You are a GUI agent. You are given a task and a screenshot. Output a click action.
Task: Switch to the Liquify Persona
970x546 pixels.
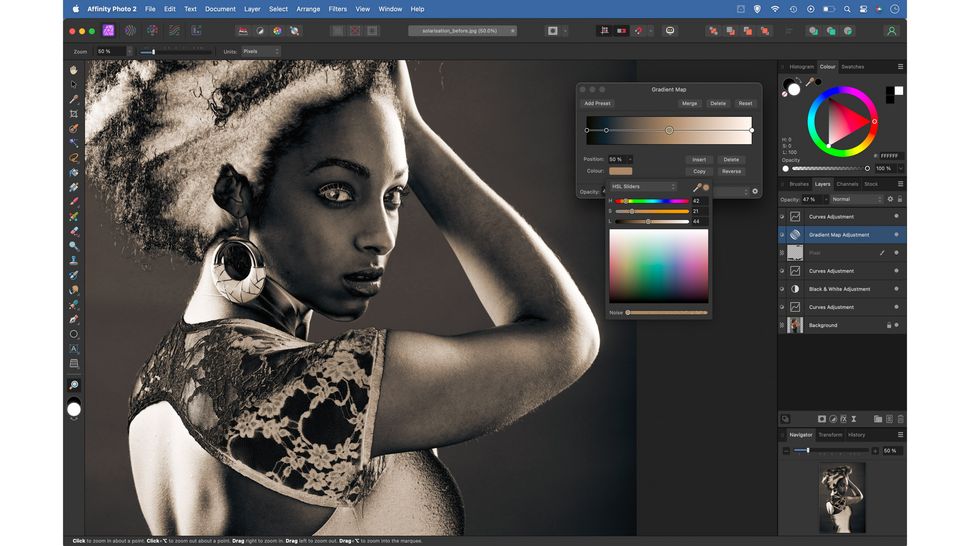click(x=131, y=30)
